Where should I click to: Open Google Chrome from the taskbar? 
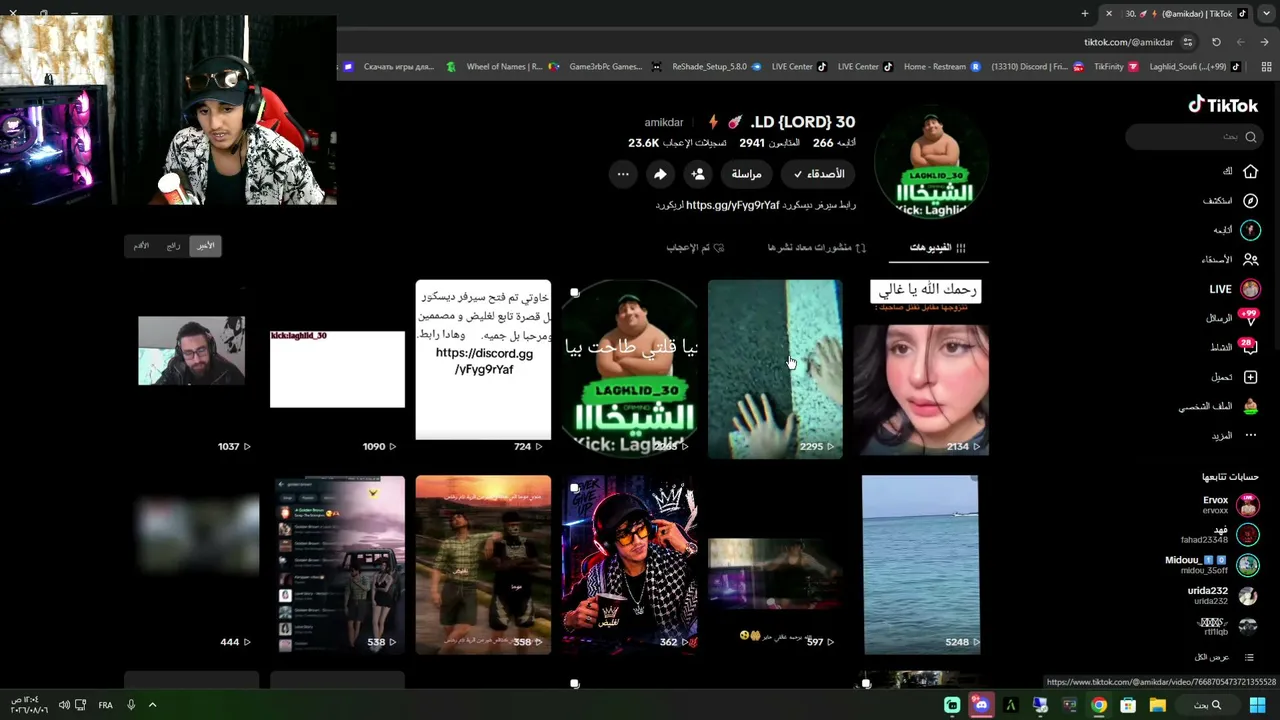tap(1099, 705)
